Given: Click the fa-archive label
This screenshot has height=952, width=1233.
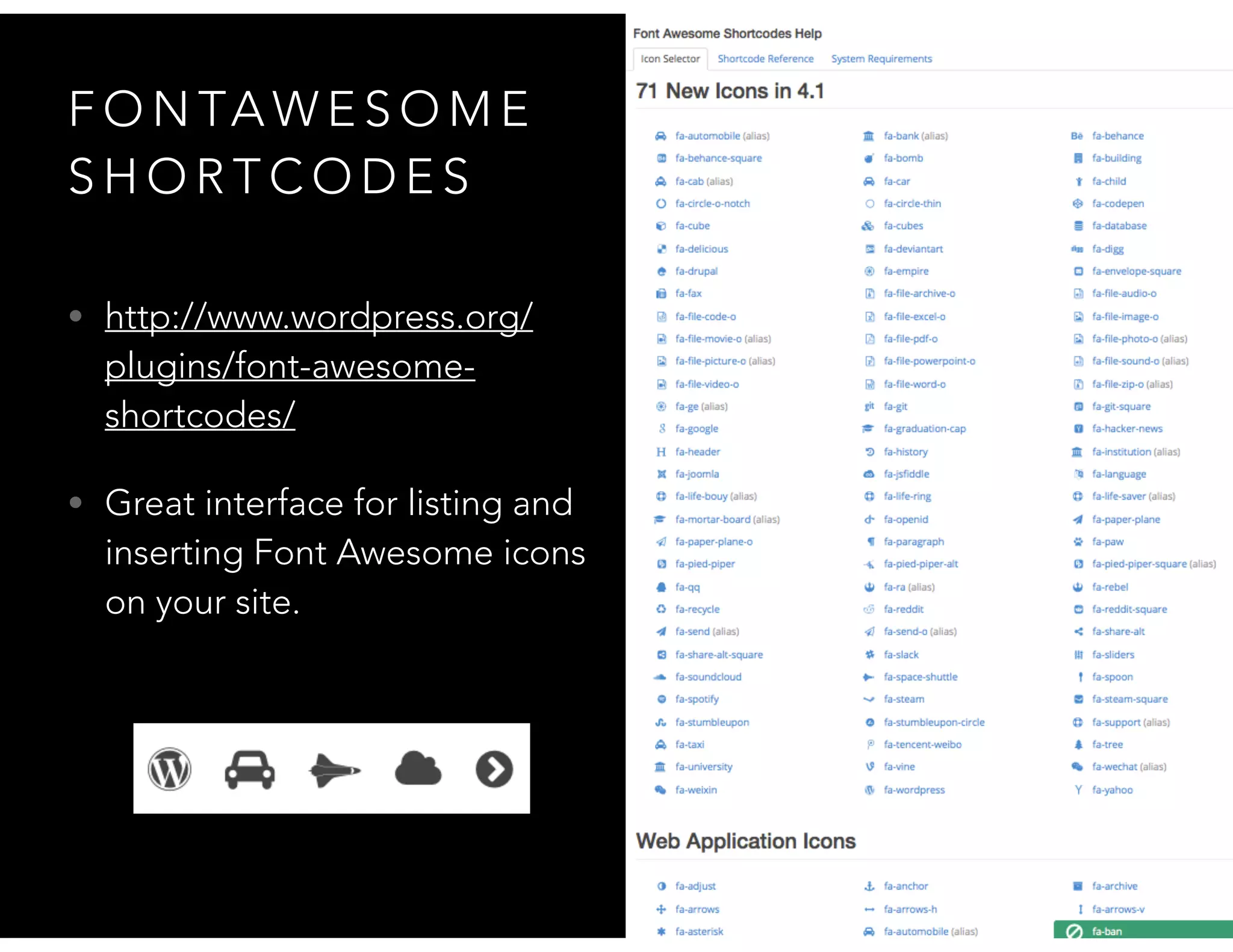Looking at the screenshot, I should coord(1114,886).
